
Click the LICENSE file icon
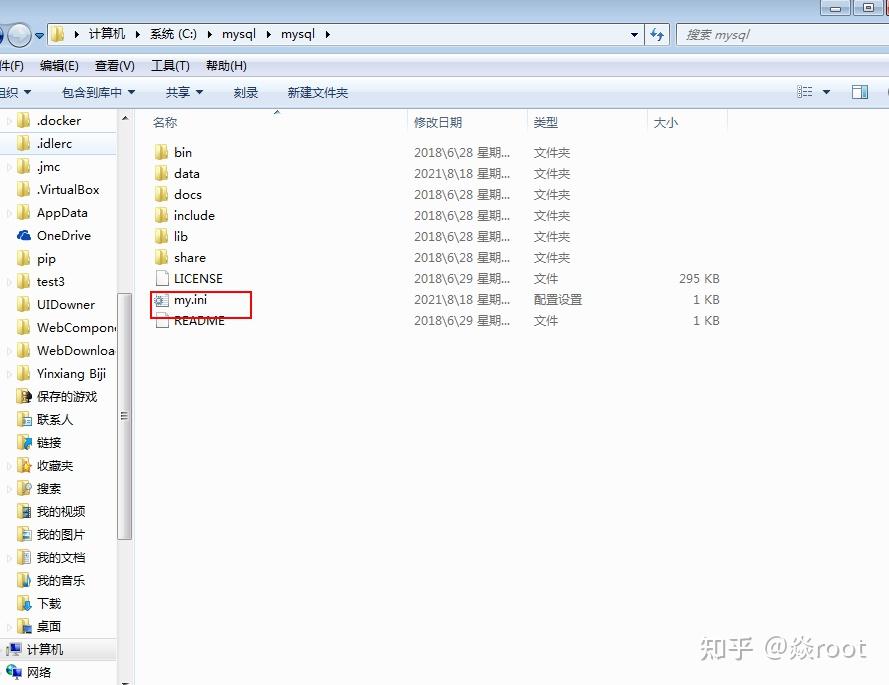pyautogui.click(x=162, y=278)
